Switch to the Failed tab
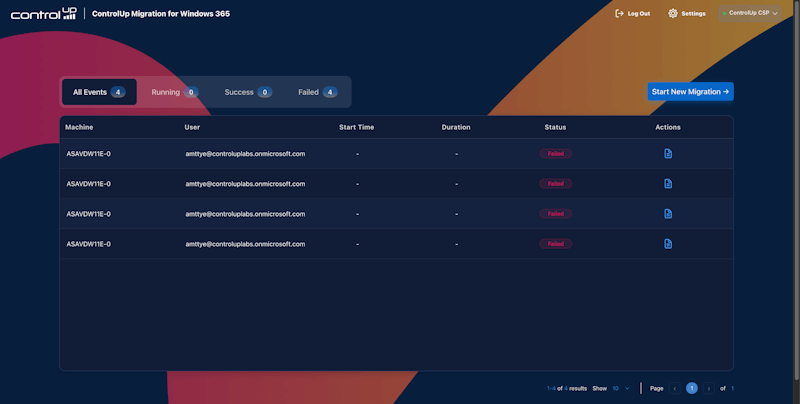Image resolution: width=800 pixels, height=404 pixels. (x=317, y=92)
